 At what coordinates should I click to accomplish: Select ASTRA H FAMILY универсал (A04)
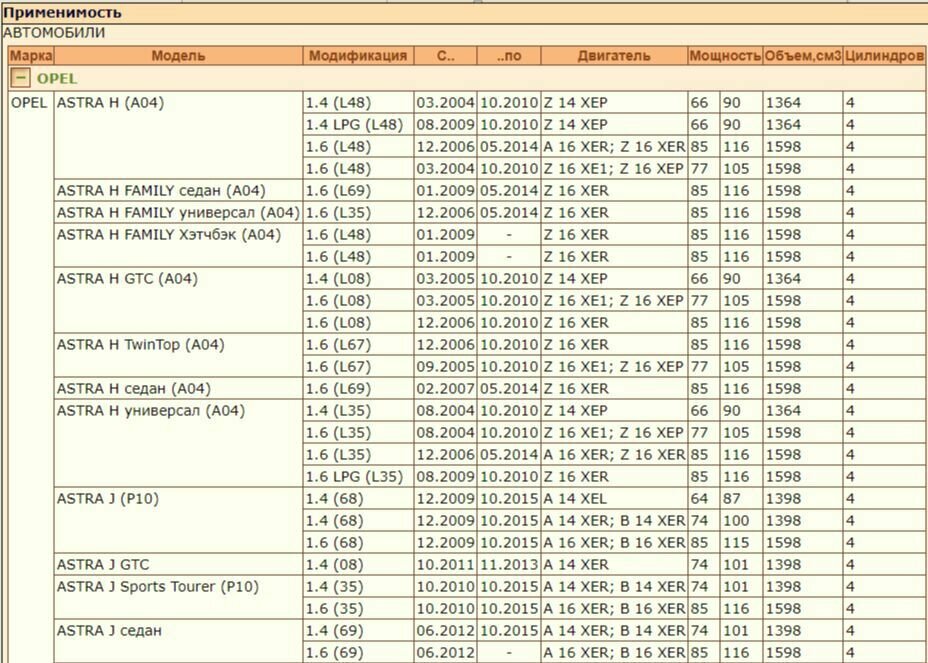[178, 213]
